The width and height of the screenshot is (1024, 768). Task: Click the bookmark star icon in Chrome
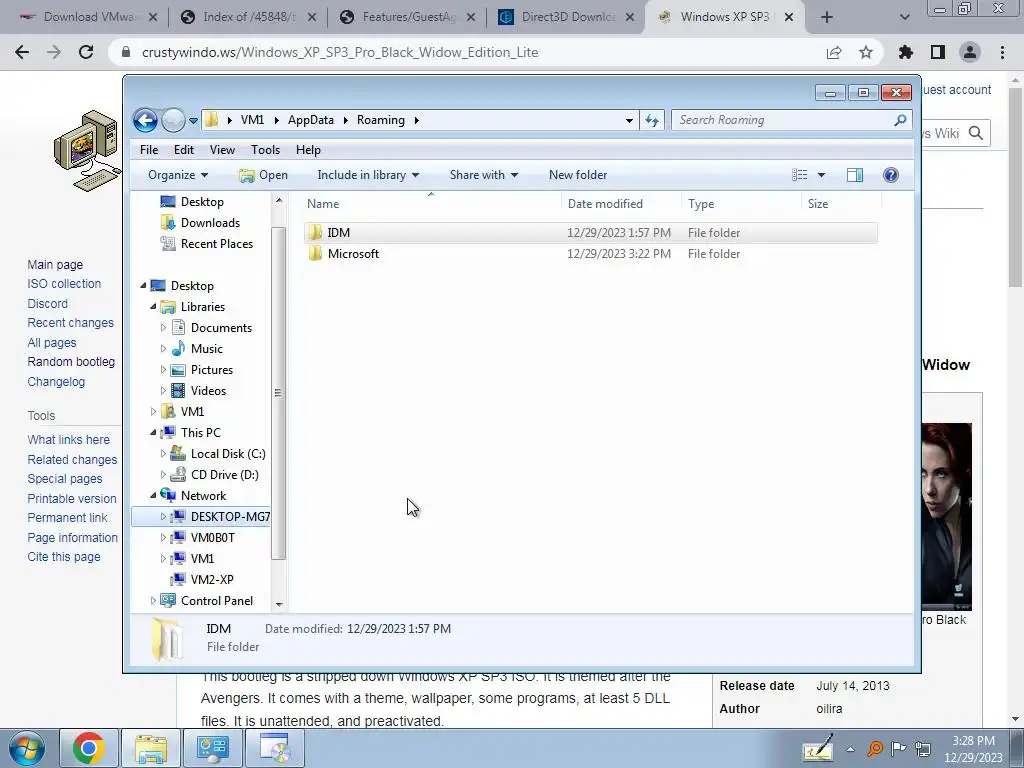click(x=866, y=52)
